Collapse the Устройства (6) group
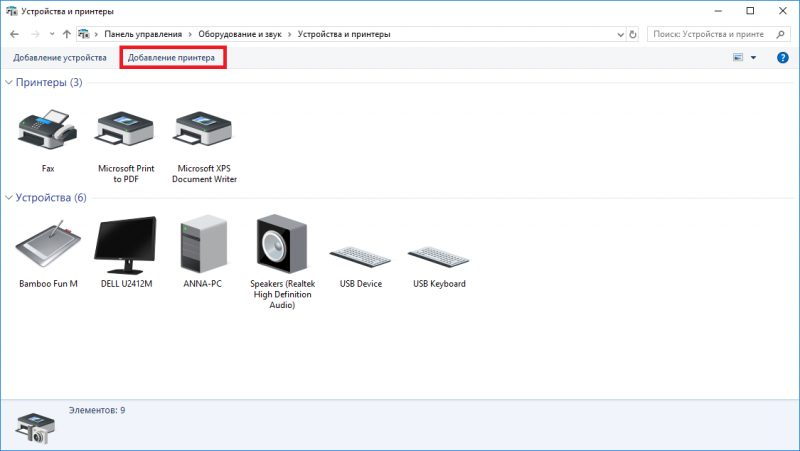The width and height of the screenshot is (800, 451). tap(10, 198)
